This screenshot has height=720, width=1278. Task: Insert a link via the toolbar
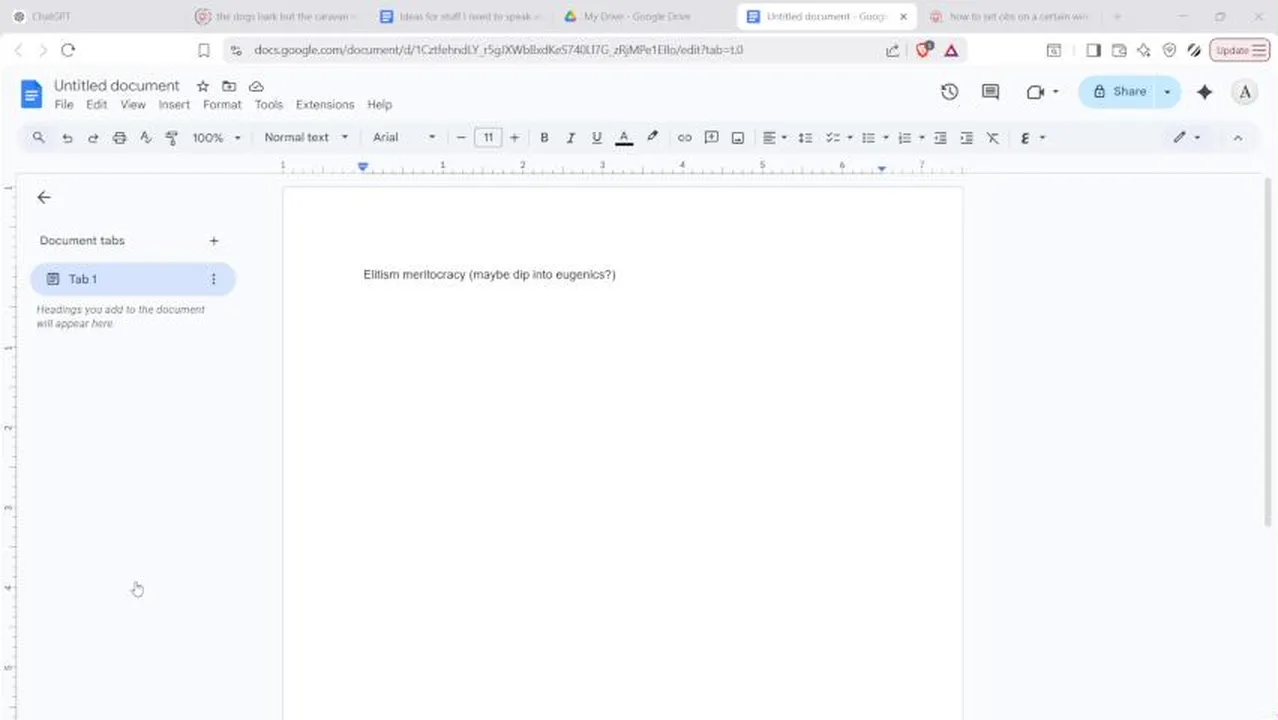[684, 138]
